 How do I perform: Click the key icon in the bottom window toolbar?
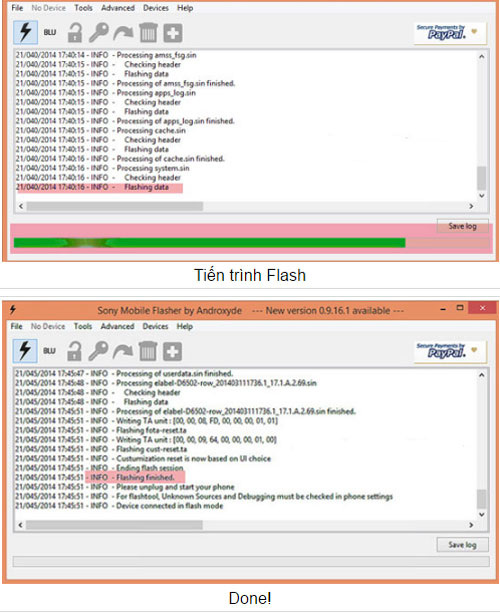pyautogui.click(x=98, y=351)
